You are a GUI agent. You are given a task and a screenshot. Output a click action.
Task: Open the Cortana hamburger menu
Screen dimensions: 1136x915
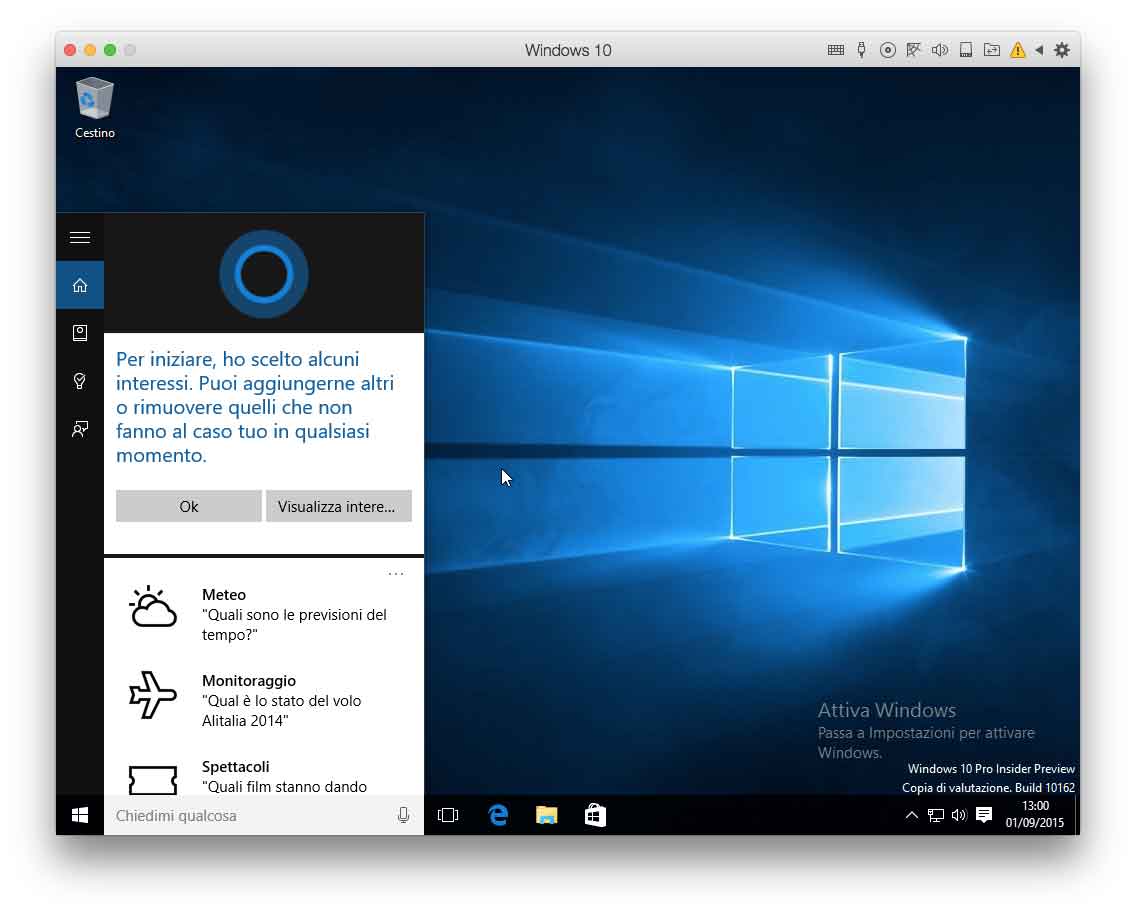[x=80, y=238]
